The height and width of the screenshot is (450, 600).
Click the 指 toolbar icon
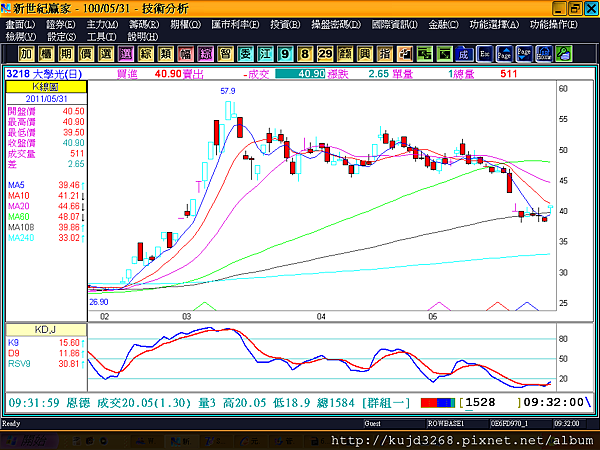pyautogui.click(x=385, y=54)
